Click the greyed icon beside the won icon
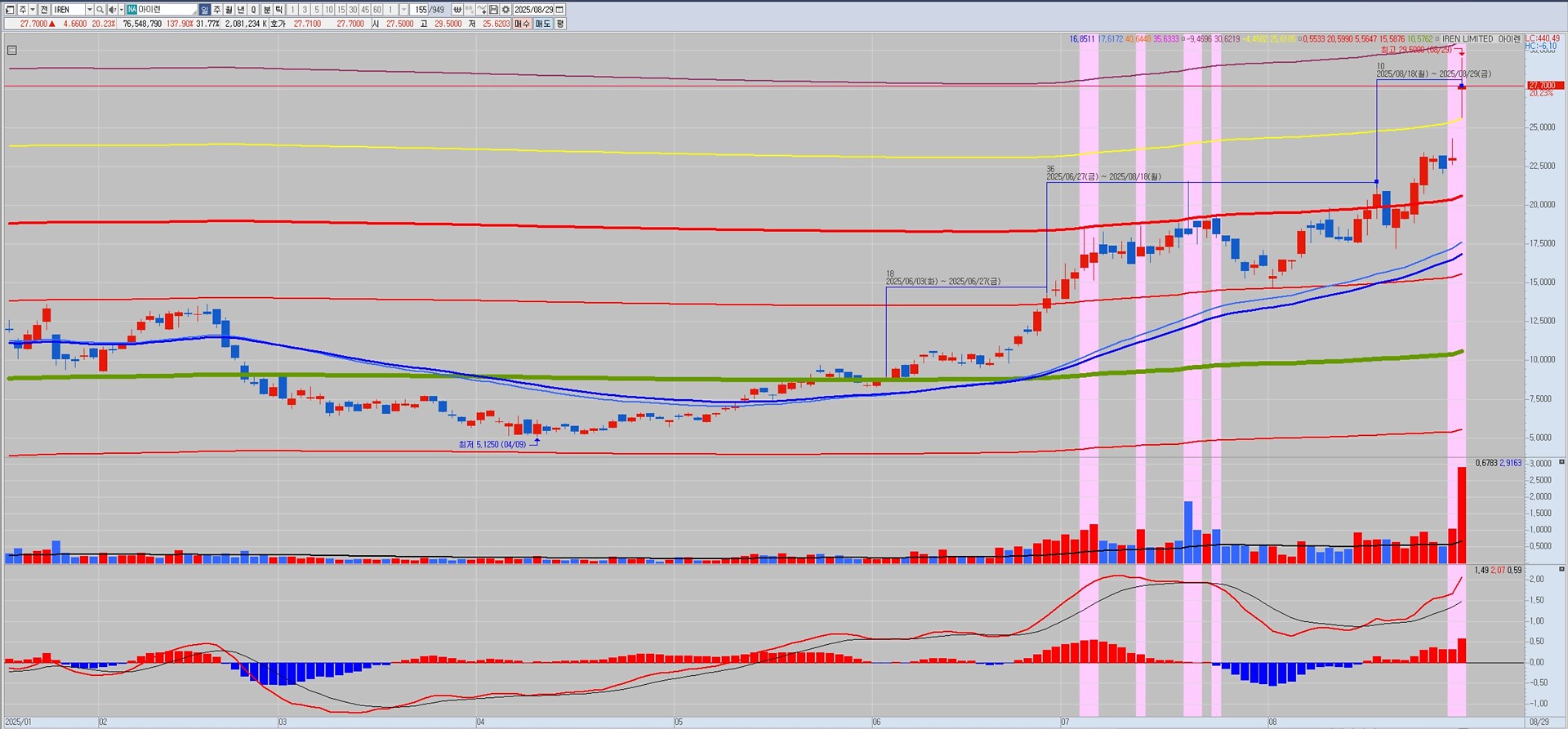 (x=470, y=10)
